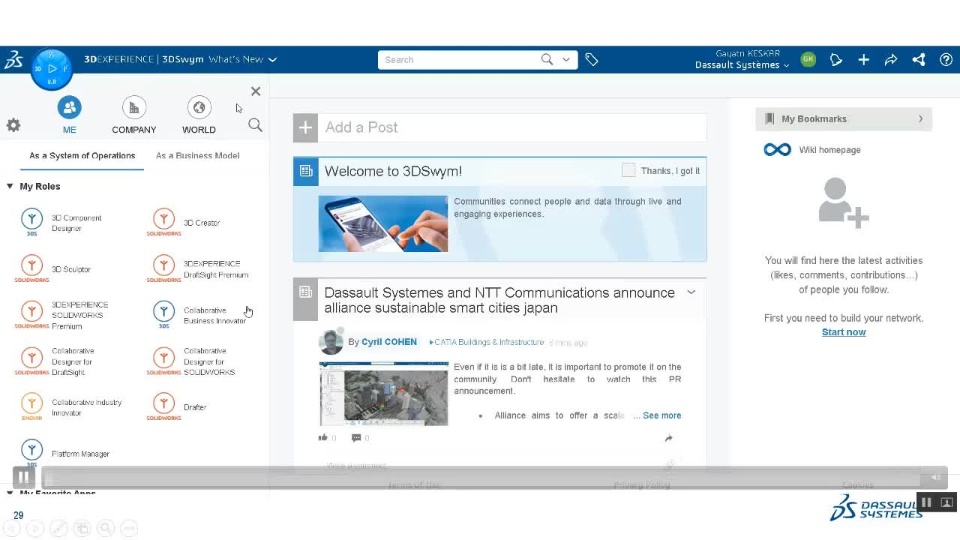
Task: Select 'As a Business Model' tab
Action: pyautogui.click(x=198, y=156)
